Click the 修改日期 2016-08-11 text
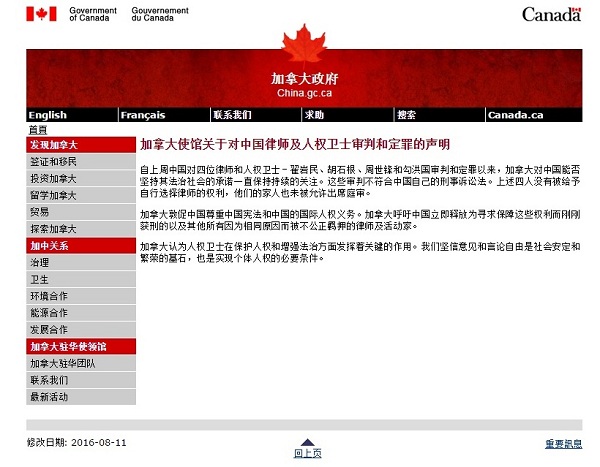The height and width of the screenshot is (467, 600). [77, 443]
